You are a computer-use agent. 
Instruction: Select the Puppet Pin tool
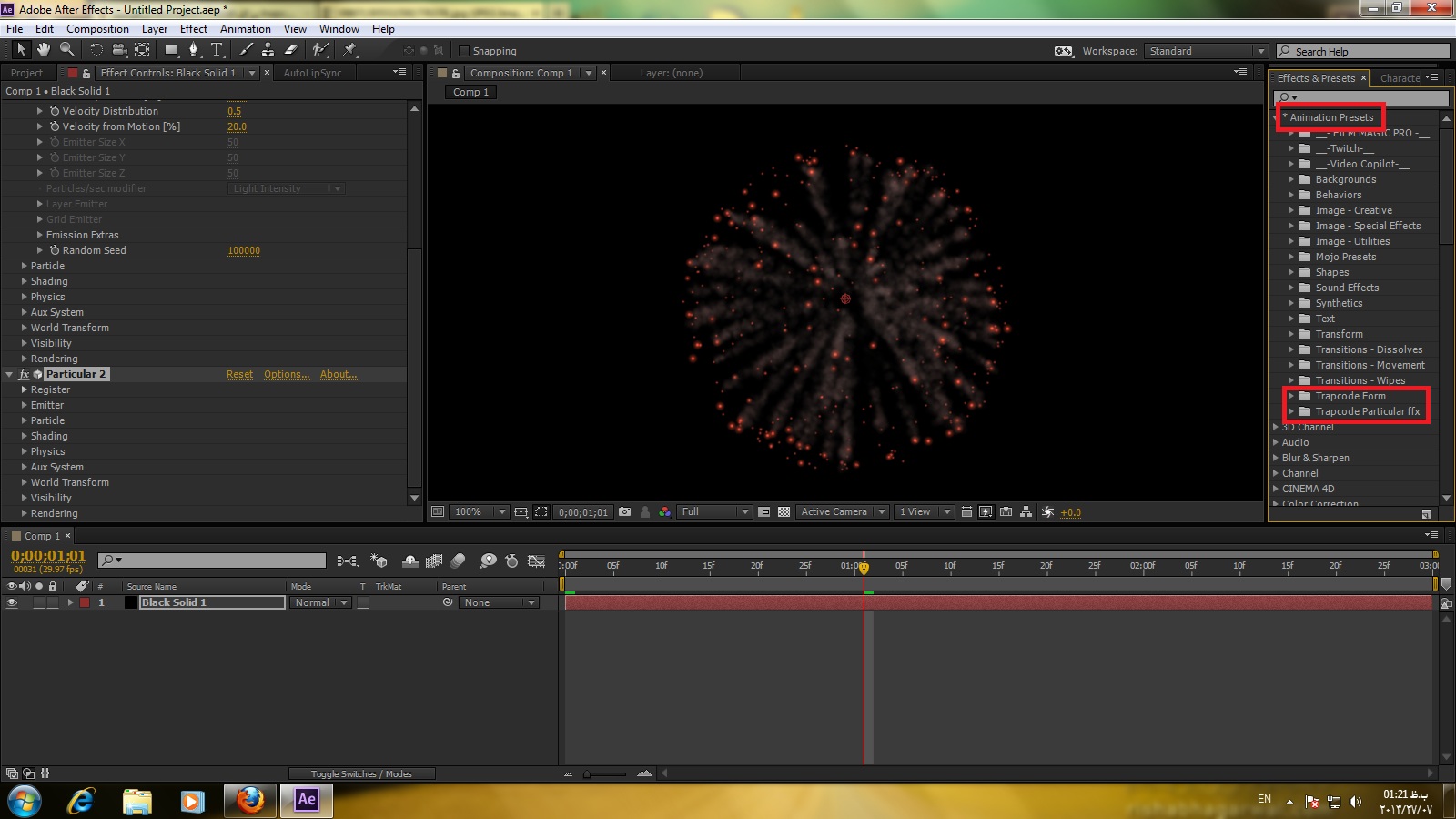[x=350, y=50]
